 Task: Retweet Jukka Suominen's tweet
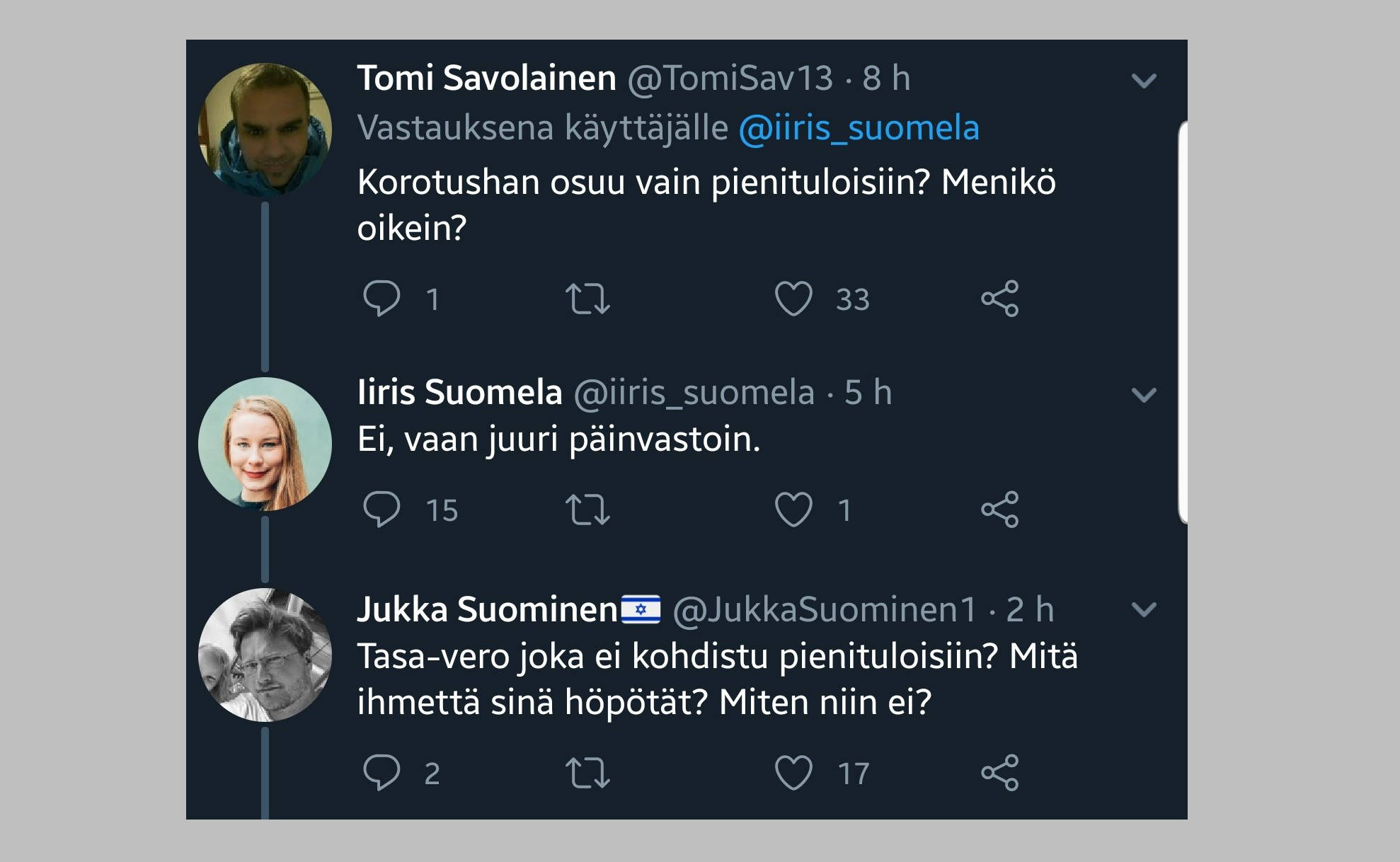587,773
